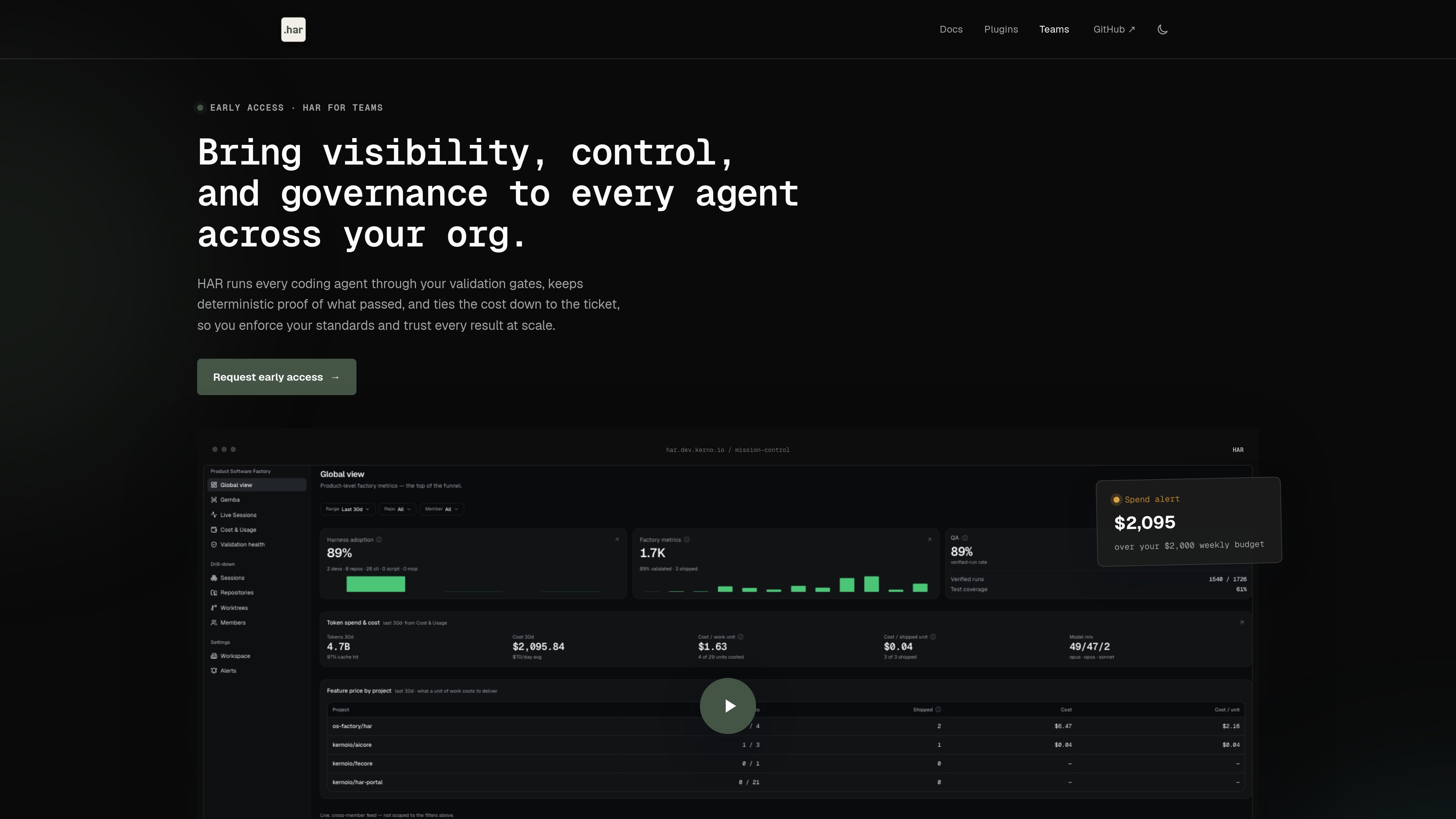
Task: Click the $6.47 cost cell
Action: [1062, 726]
